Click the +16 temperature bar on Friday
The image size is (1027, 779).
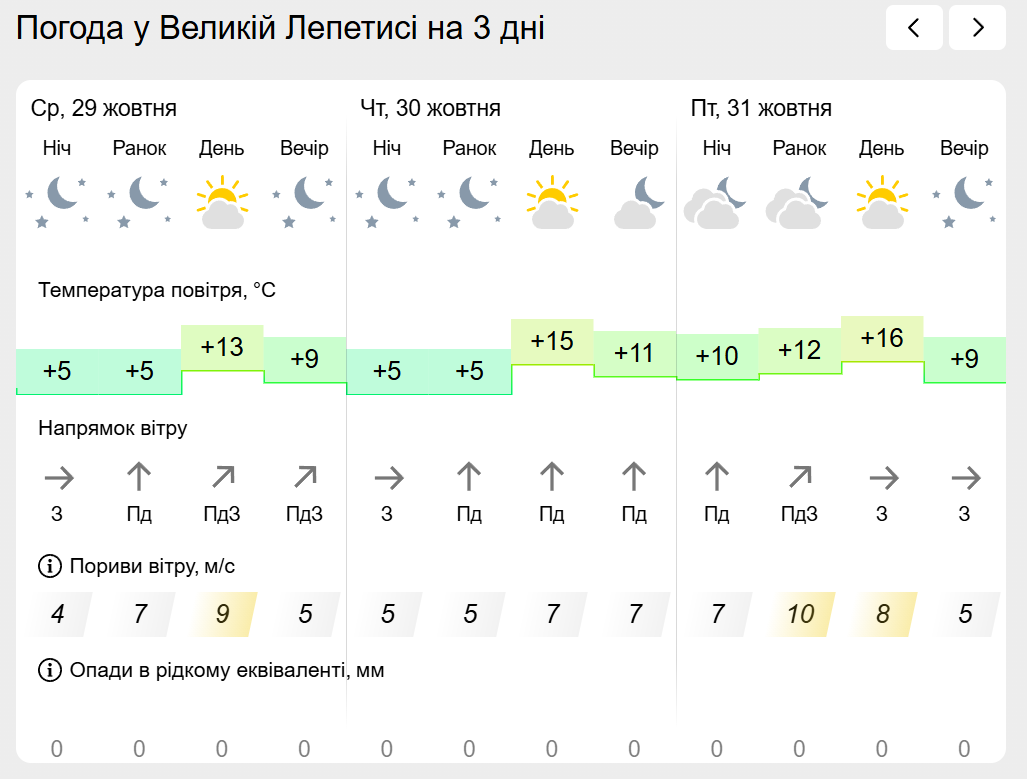[882, 338]
